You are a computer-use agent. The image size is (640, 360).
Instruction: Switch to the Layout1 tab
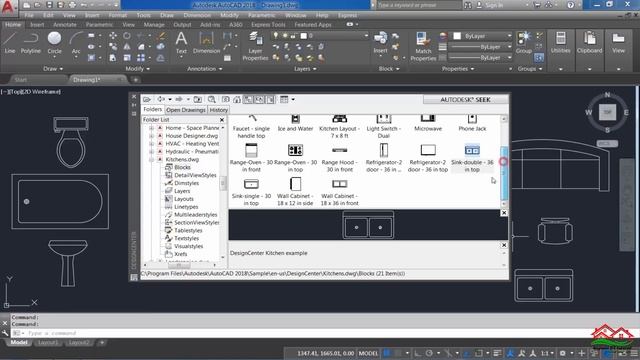point(48,342)
